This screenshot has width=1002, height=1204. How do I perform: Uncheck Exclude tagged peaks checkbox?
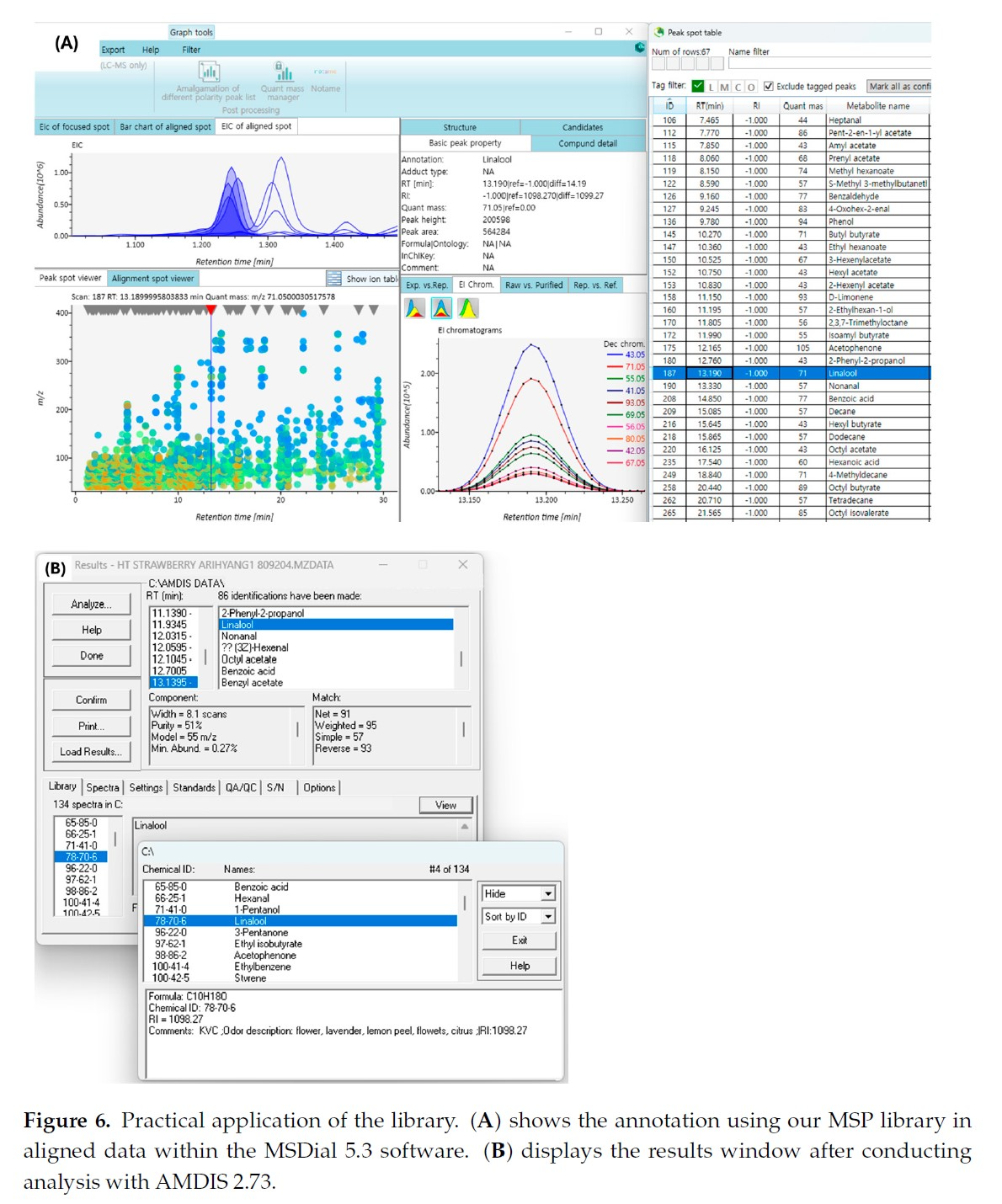[x=768, y=86]
